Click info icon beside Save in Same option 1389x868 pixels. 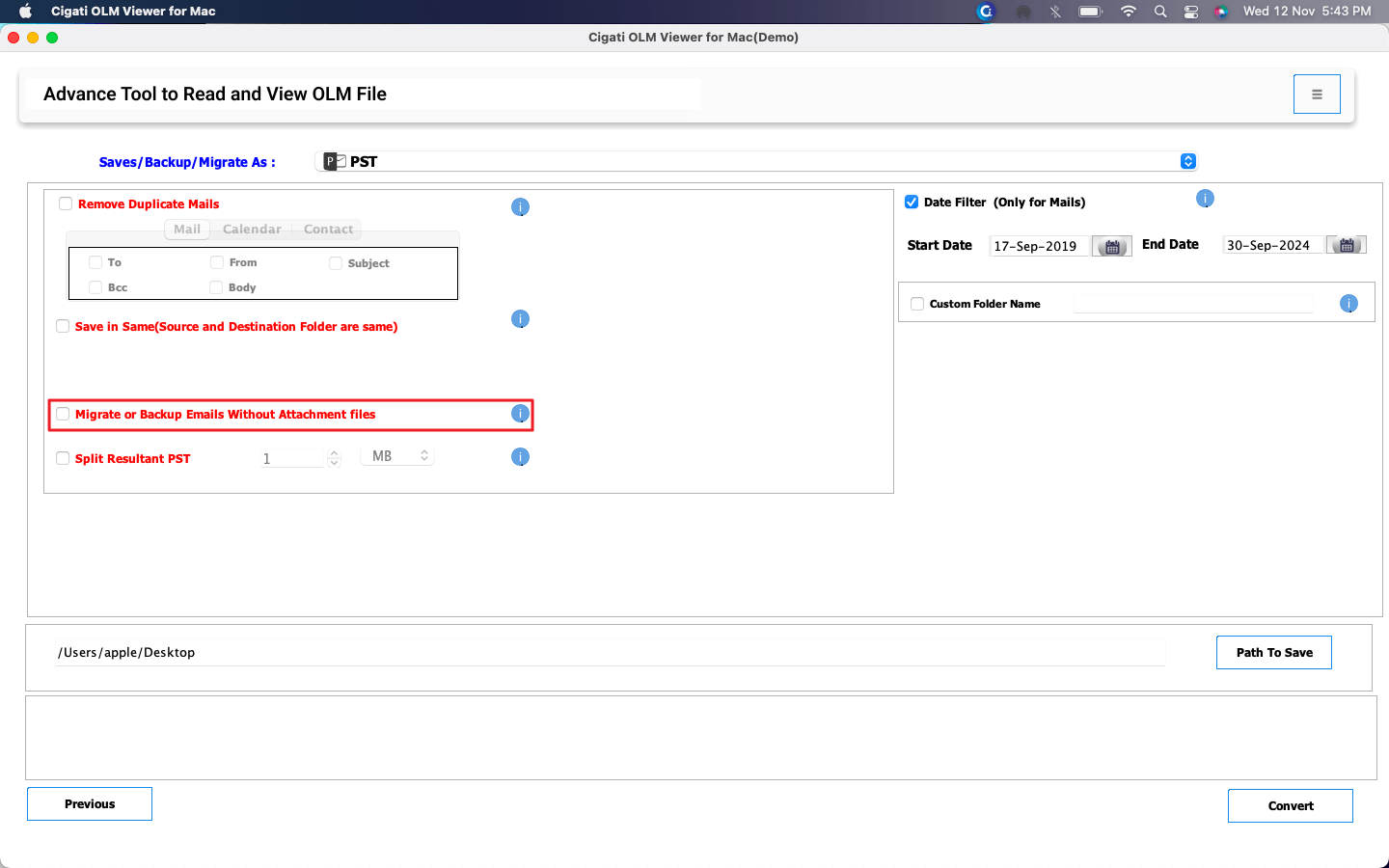[x=520, y=319]
